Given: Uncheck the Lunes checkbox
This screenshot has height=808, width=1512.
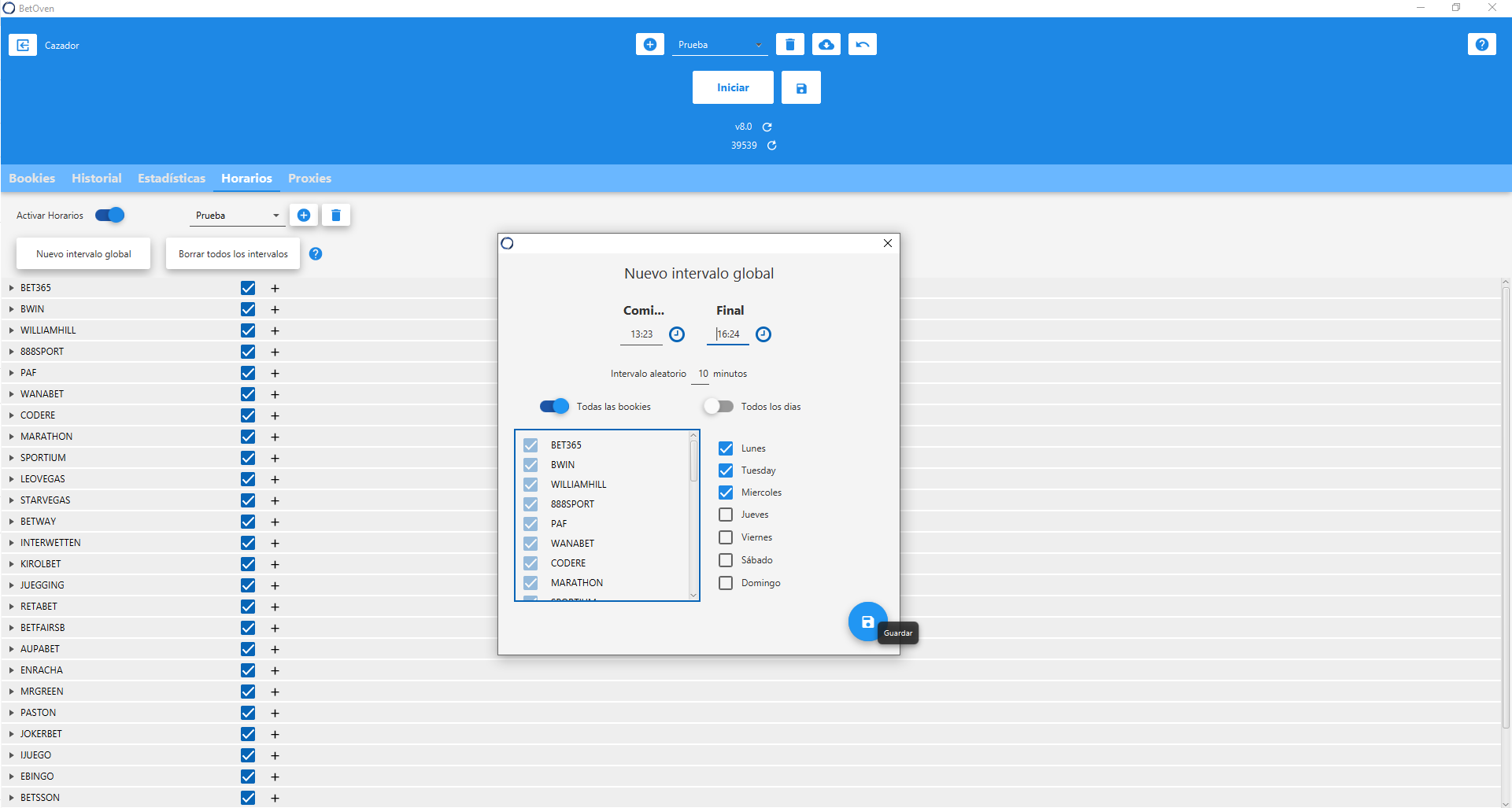Looking at the screenshot, I should (726, 448).
